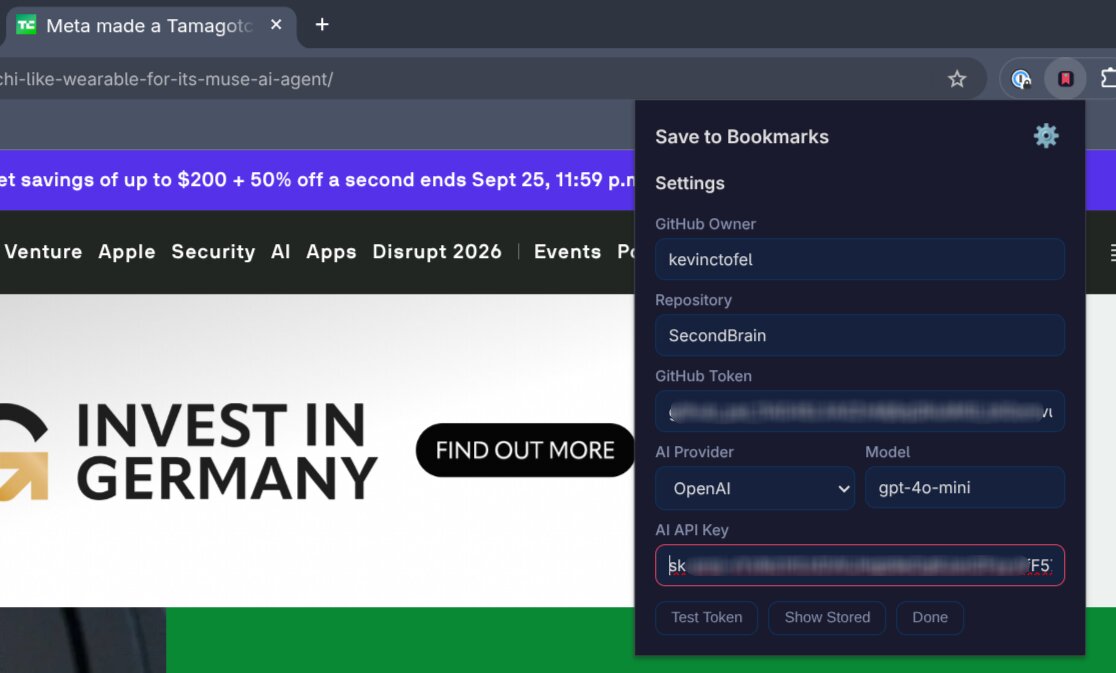Focus the AI API Key field
1116x673 pixels.
point(859,566)
